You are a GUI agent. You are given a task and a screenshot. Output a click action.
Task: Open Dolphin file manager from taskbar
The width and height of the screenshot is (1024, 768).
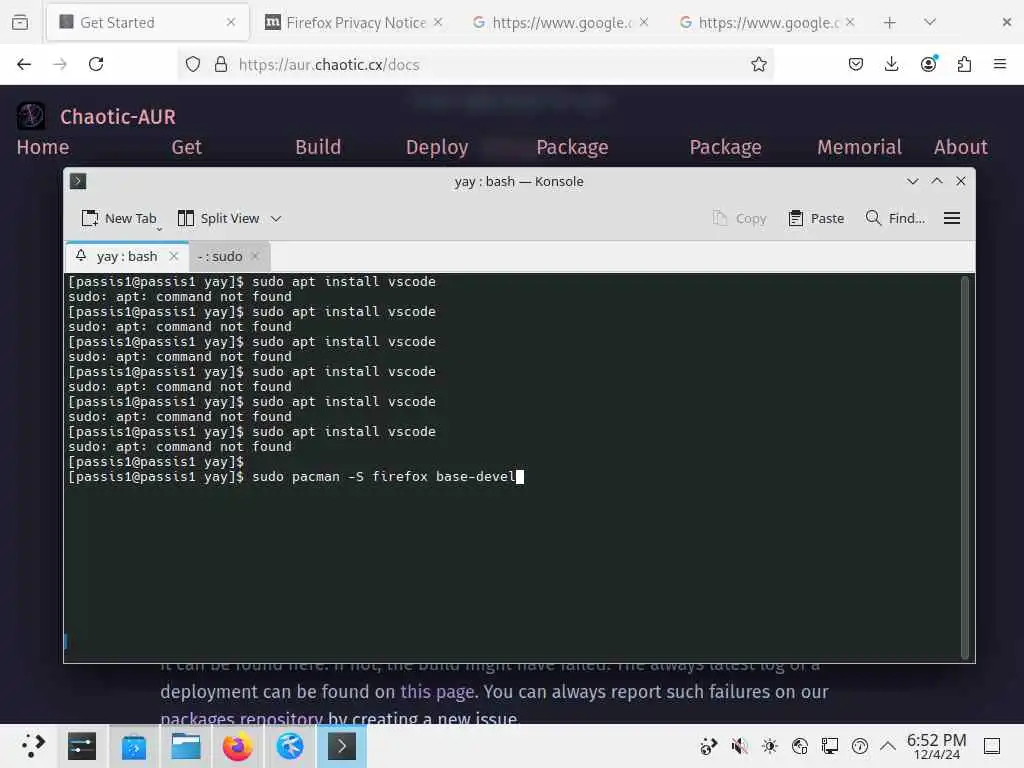pos(185,746)
